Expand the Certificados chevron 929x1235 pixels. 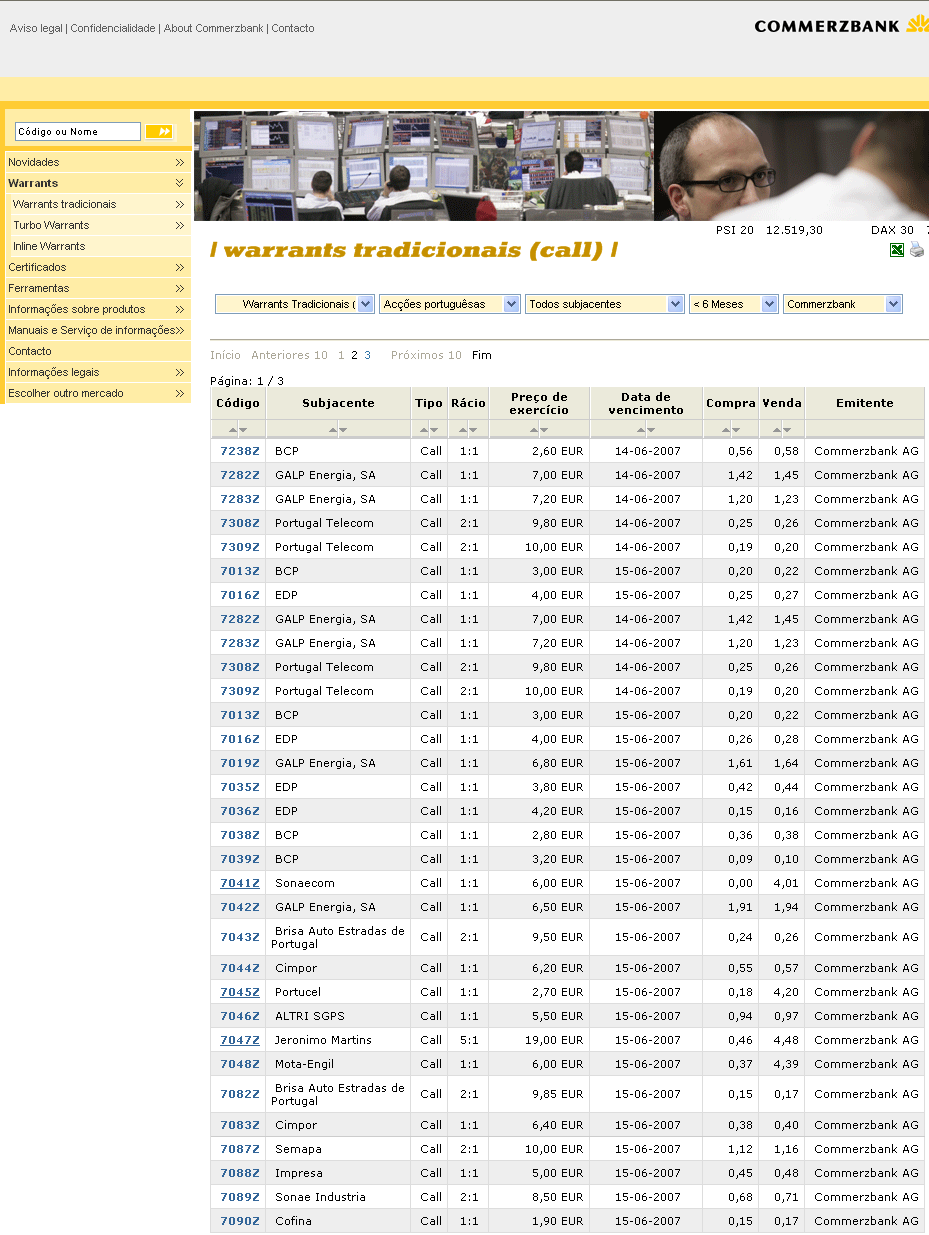pos(180,267)
